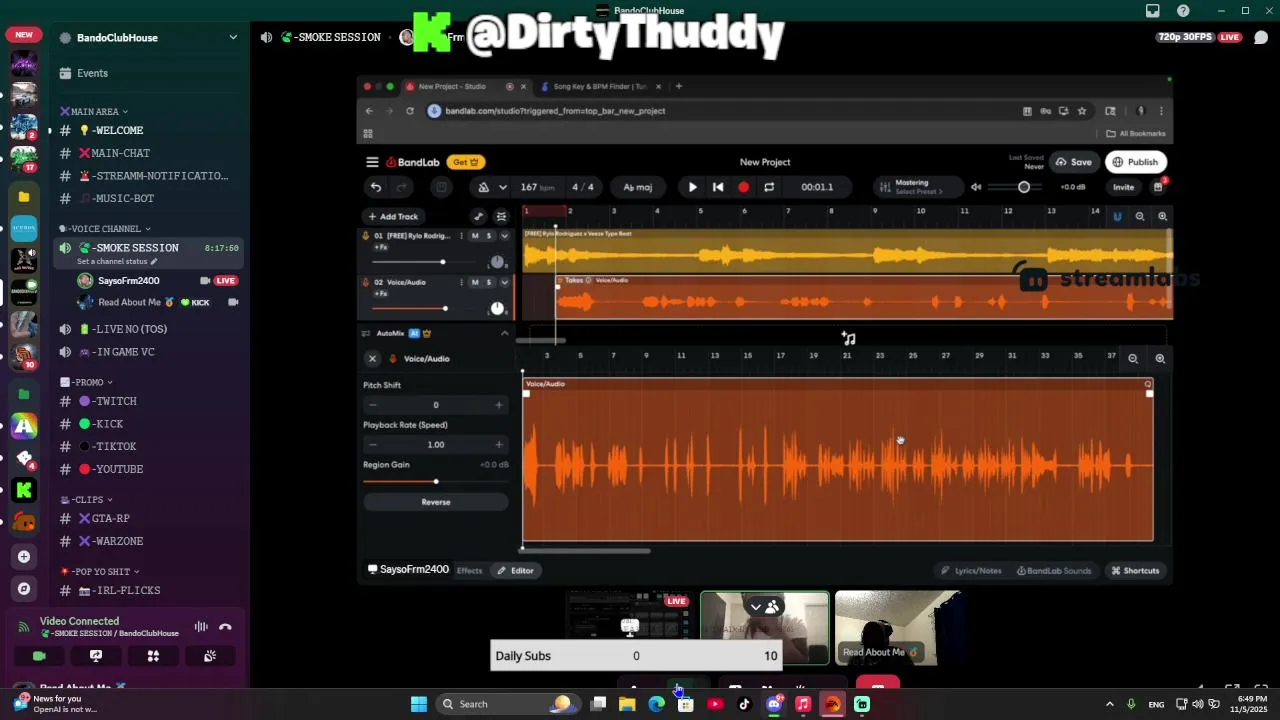This screenshot has width=1280, height=720.
Task: Open BandLab Sounds browser
Action: click(1054, 571)
